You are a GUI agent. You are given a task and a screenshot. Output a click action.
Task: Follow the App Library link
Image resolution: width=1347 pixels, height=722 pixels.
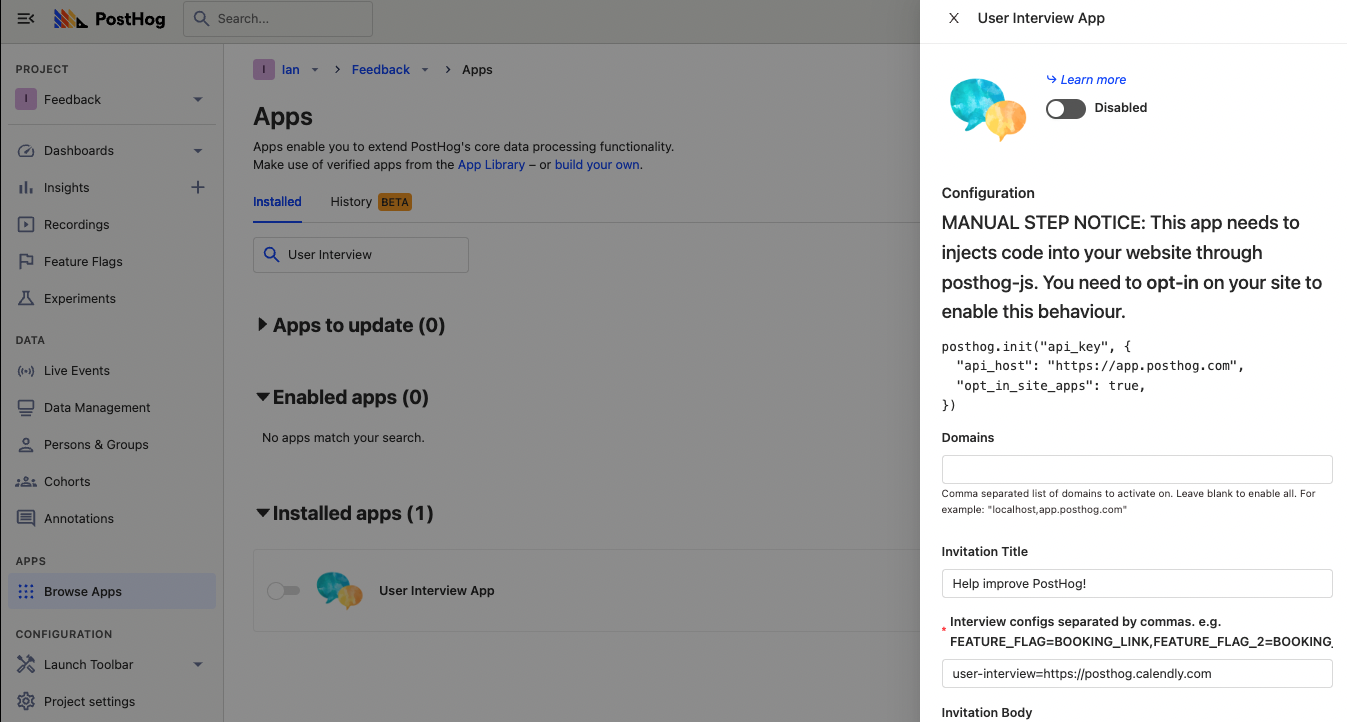(x=491, y=165)
